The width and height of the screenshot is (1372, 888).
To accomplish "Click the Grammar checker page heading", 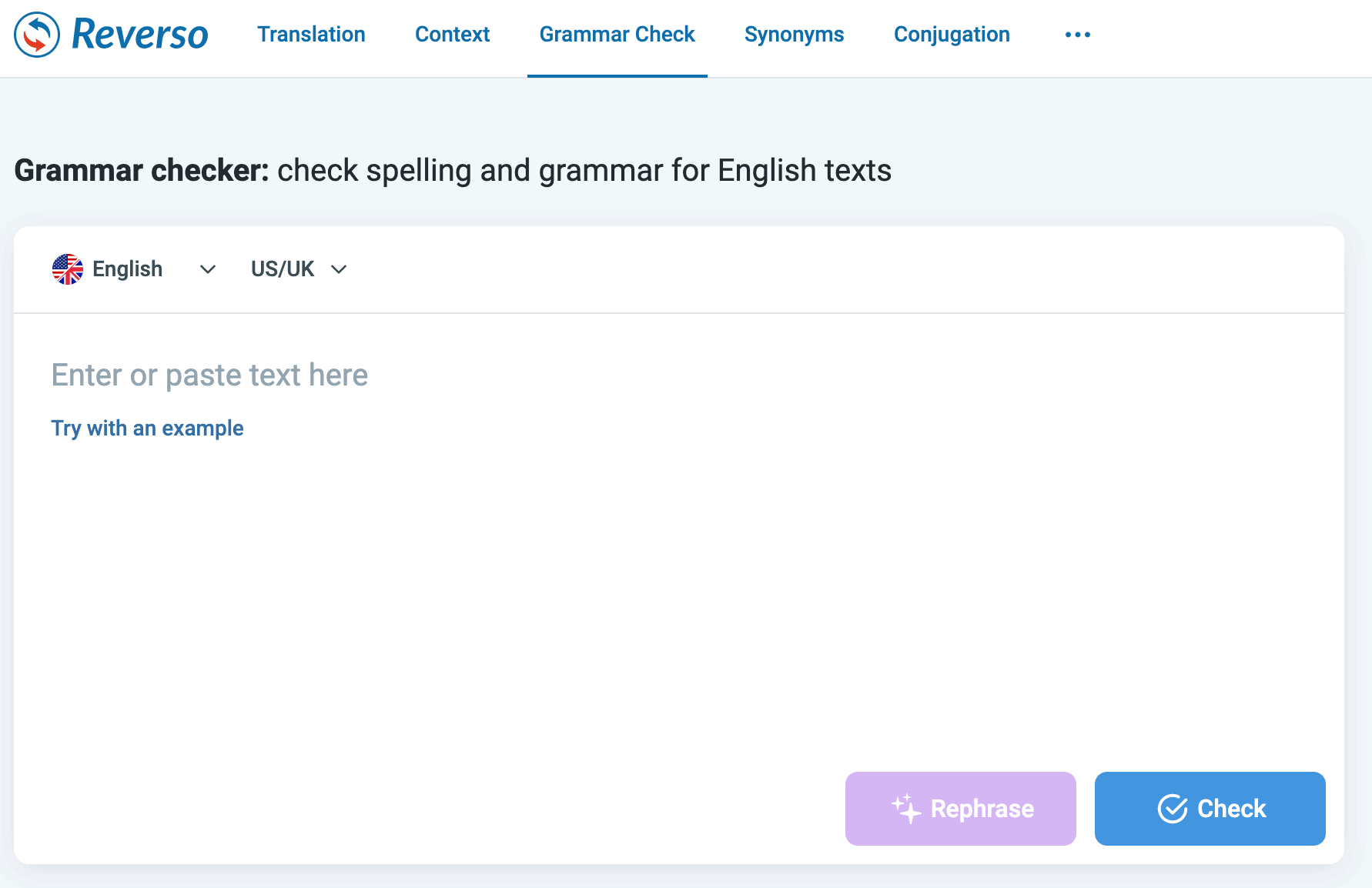I will click(x=453, y=171).
